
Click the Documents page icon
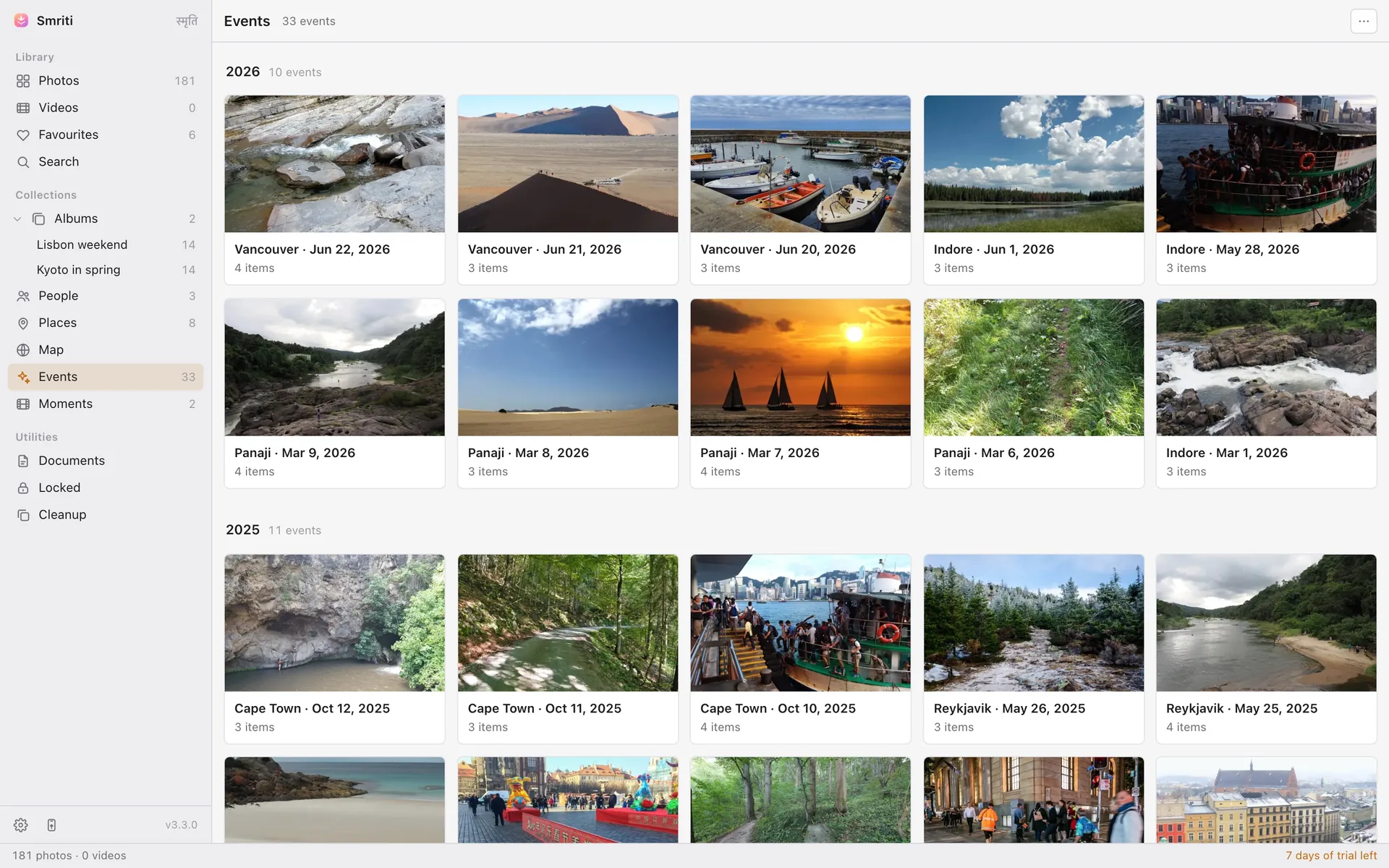[23, 461]
